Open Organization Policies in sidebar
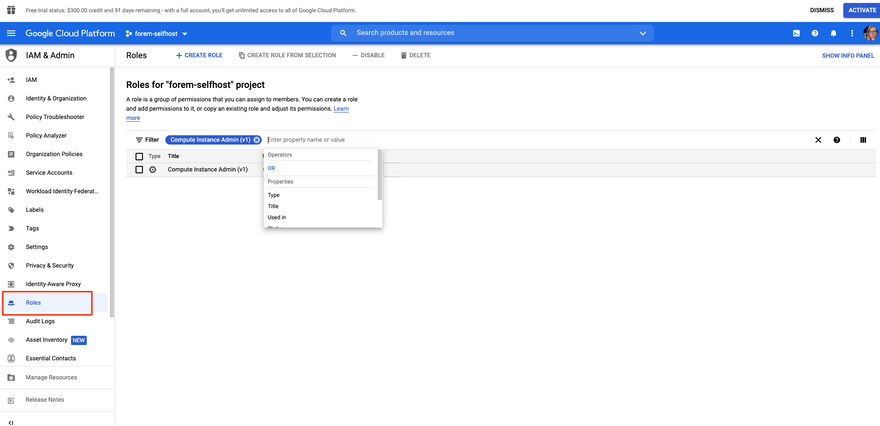880x426 pixels. pyautogui.click(x=54, y=154)
